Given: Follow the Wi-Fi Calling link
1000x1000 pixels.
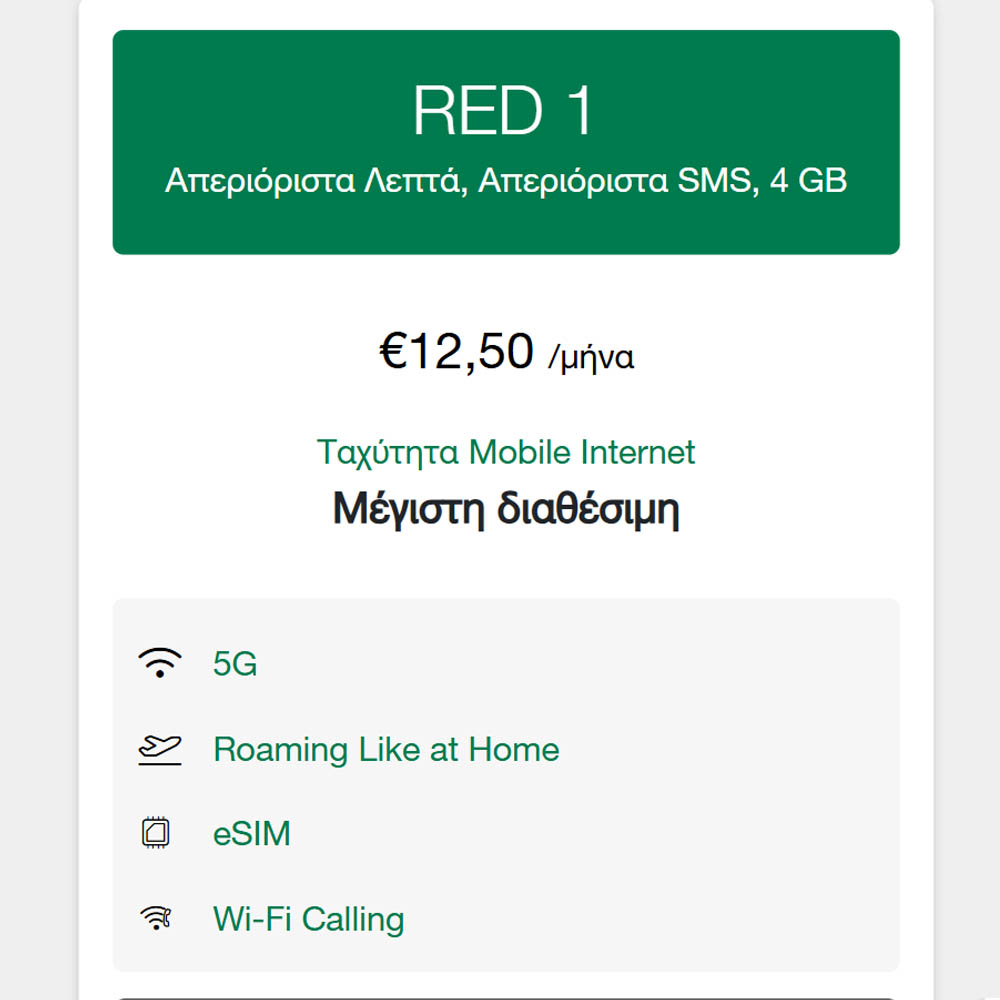Looking at the screenshot, I should click(x=308, y=918).
